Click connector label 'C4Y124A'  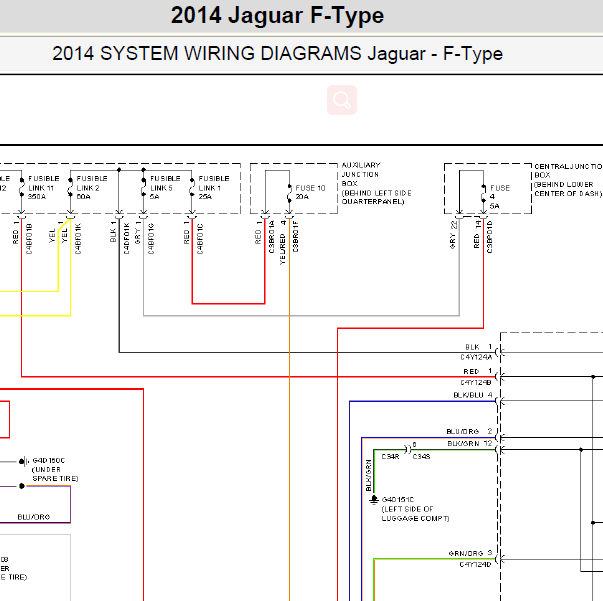[476, 358]
